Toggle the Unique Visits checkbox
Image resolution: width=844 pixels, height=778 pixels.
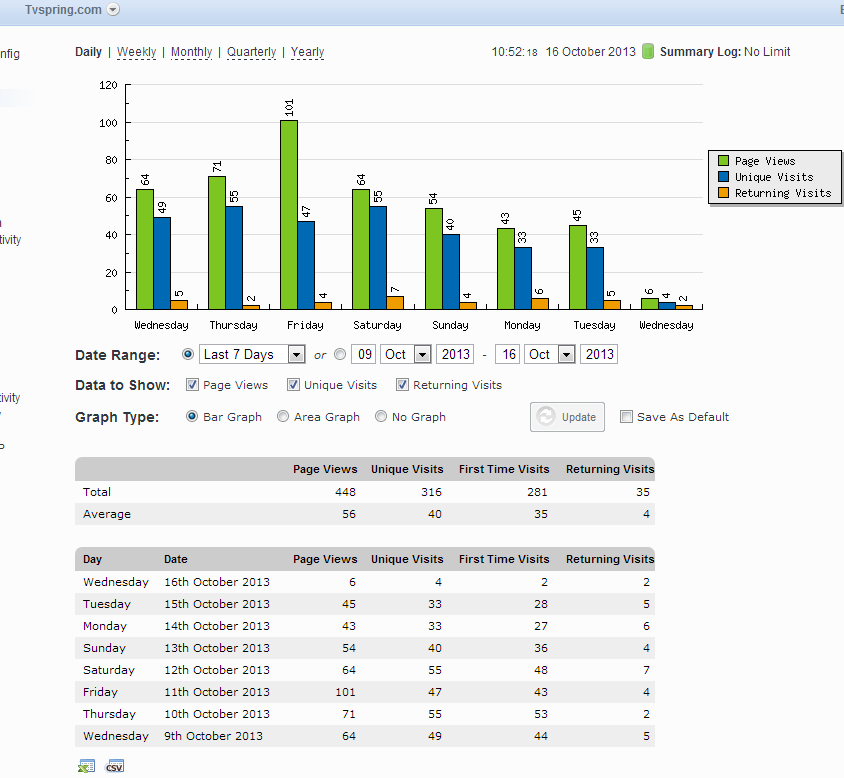click(293, 384)
